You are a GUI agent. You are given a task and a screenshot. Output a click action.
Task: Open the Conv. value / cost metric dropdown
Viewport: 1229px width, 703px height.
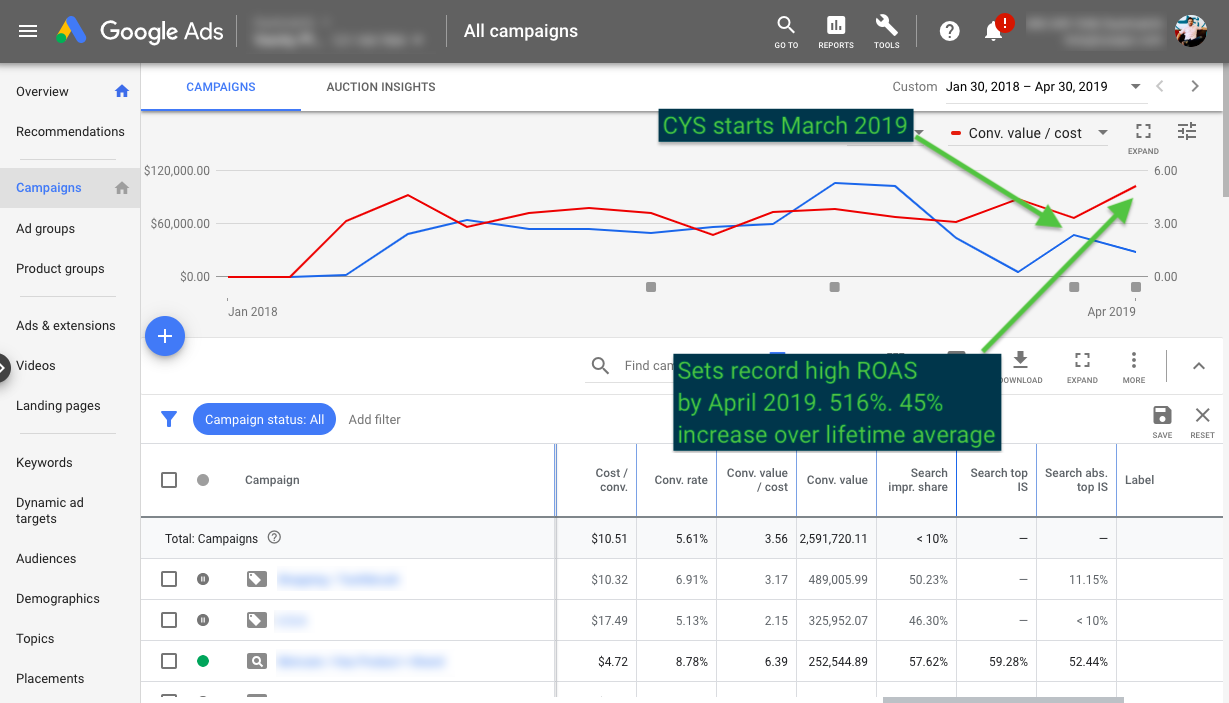(1029, 133)
